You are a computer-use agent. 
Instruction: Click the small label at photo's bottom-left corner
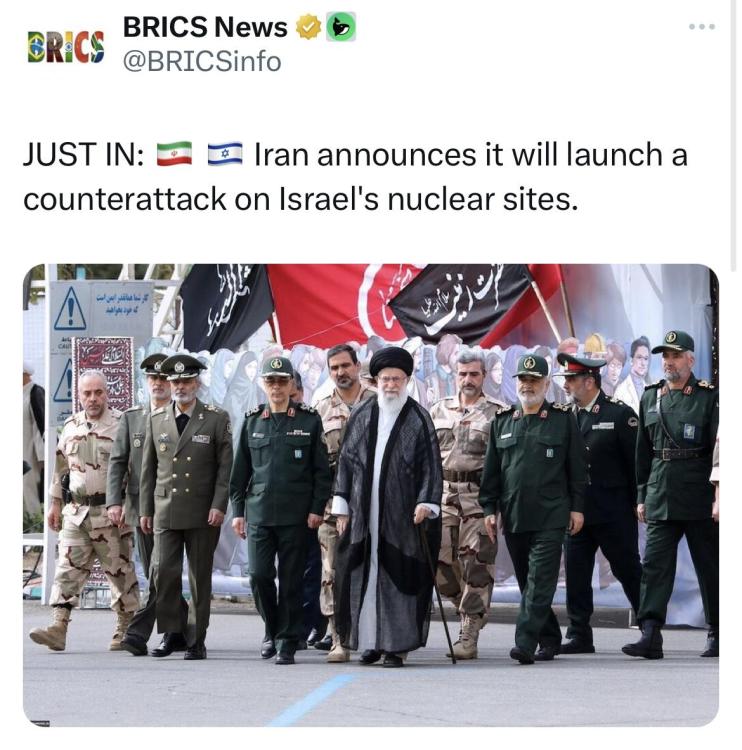(40, 724)
